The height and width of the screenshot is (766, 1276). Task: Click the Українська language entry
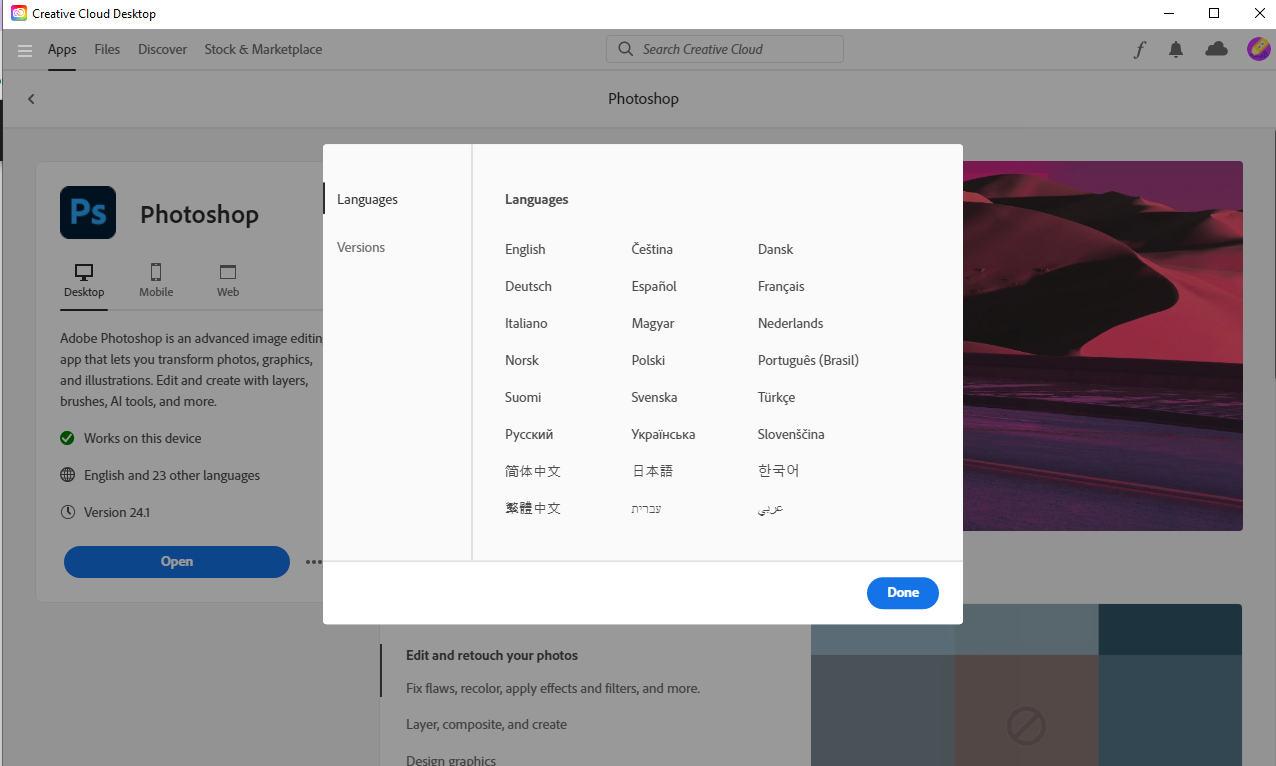point(663,434)
